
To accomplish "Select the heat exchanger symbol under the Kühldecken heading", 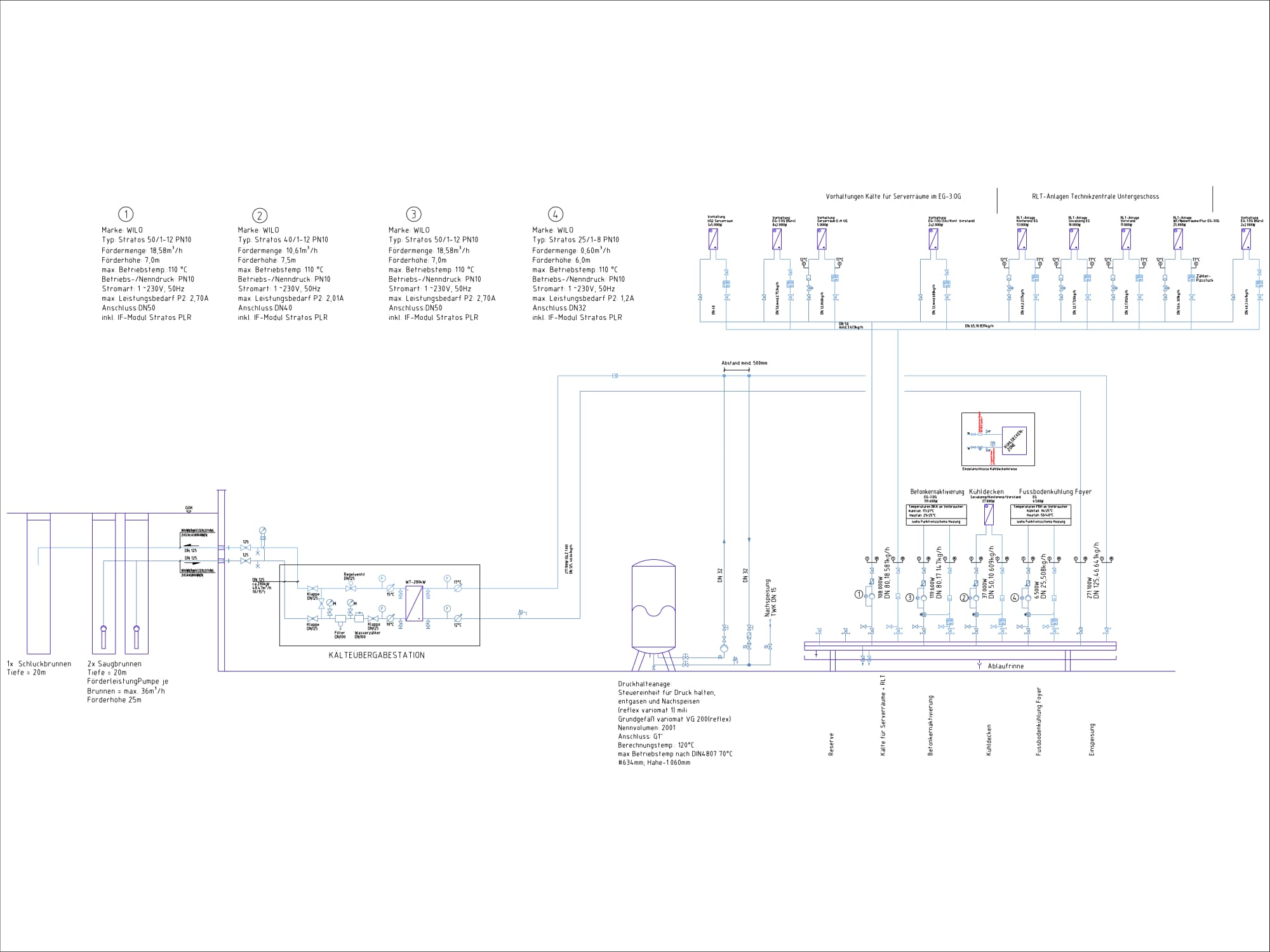I will tap(989, 515).
